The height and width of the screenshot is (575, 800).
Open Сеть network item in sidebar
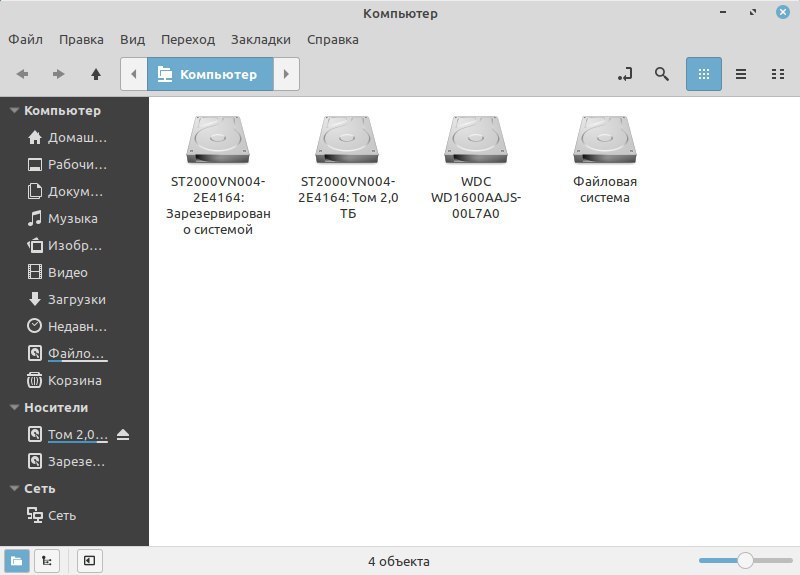(x=74, y=515)
